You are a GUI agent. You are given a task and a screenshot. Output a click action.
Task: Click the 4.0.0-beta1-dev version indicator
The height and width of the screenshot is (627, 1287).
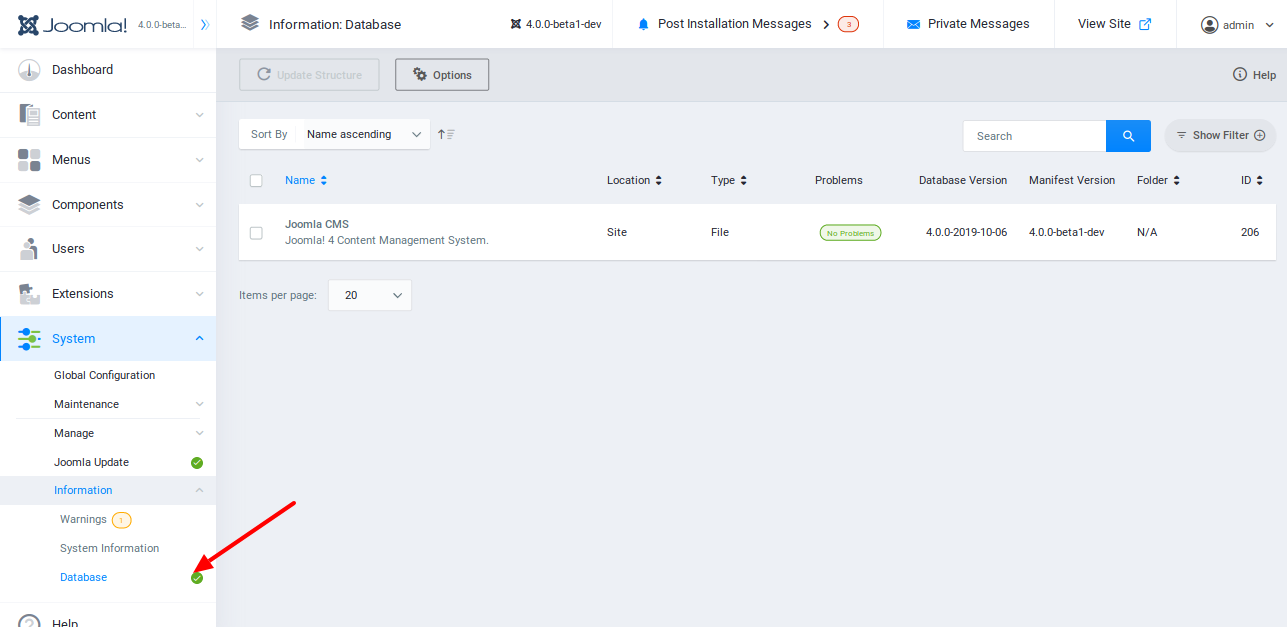click(x=555, y=23)
